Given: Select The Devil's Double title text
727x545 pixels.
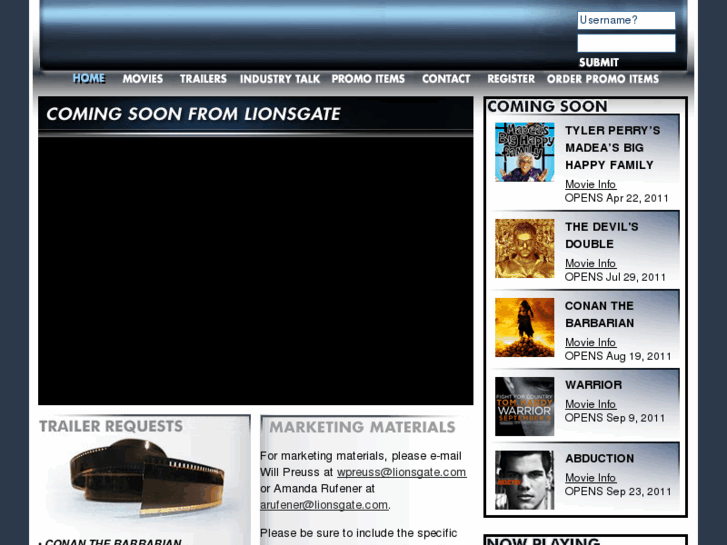Looking at the screenshot, I should 602,235.
